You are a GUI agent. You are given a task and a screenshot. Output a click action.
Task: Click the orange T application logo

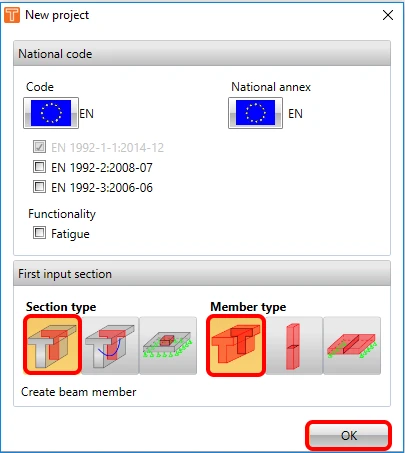(x=12, y=15)
